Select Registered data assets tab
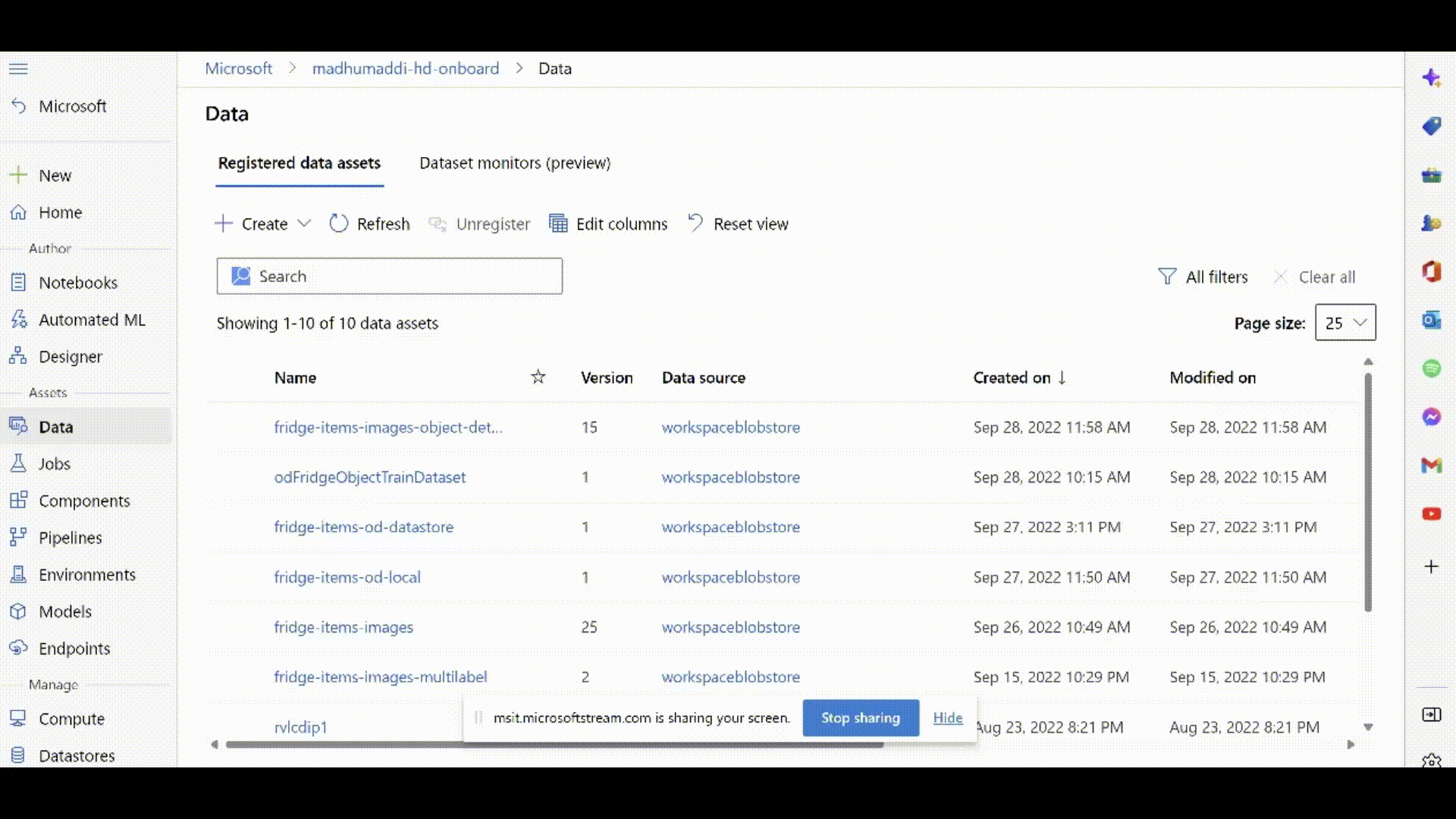This screenshot has height=819, width=1456. point(299,163)
